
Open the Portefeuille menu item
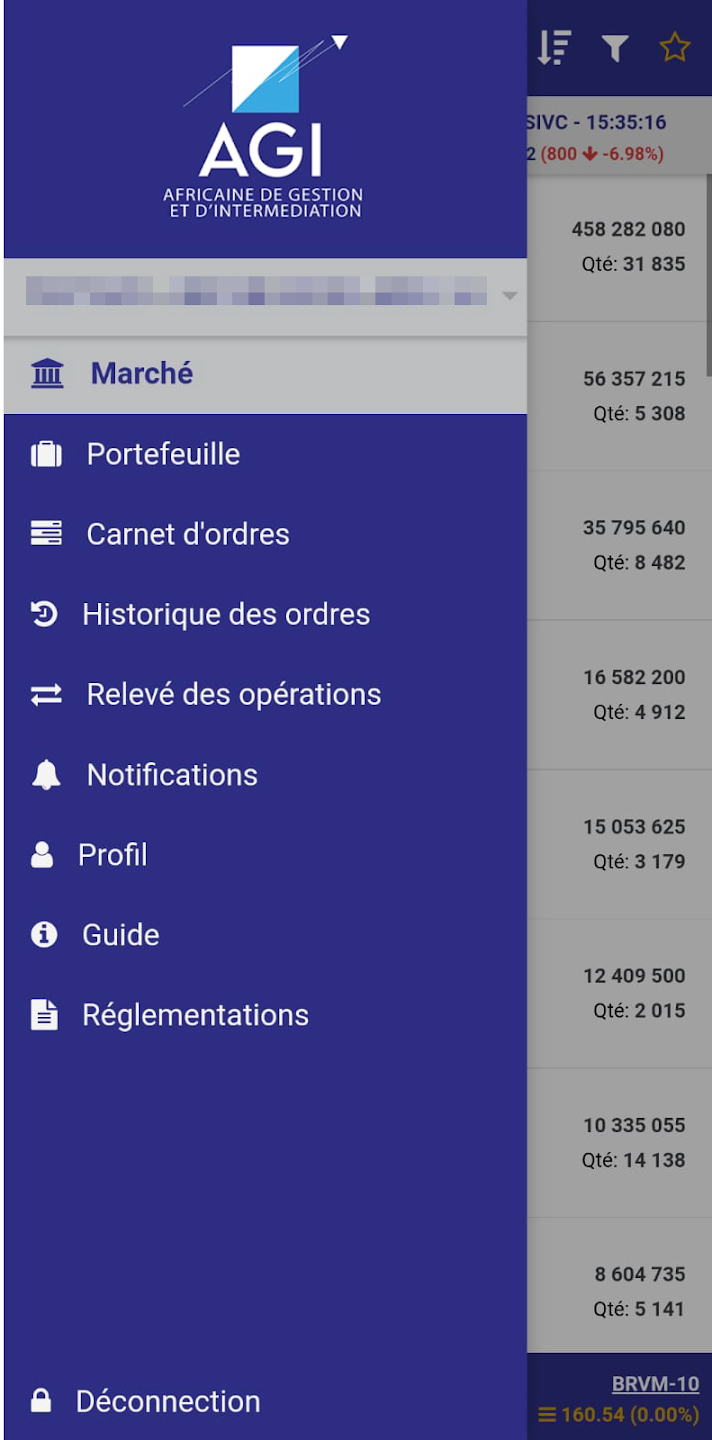click(163, 454)
